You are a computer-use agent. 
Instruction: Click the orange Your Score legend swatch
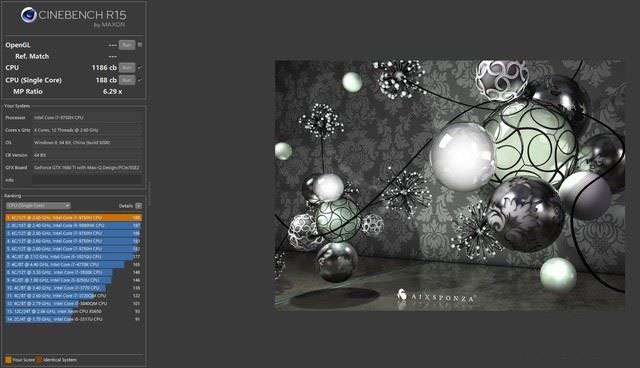point(8,360)
